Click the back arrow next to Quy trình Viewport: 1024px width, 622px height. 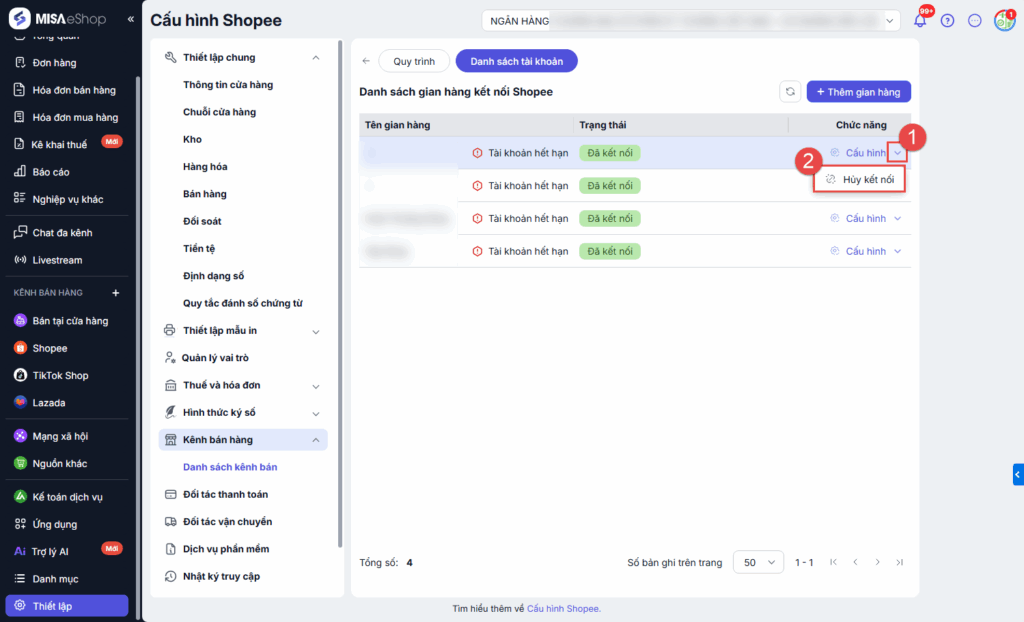pyautogui.click(x=366, y=61)
